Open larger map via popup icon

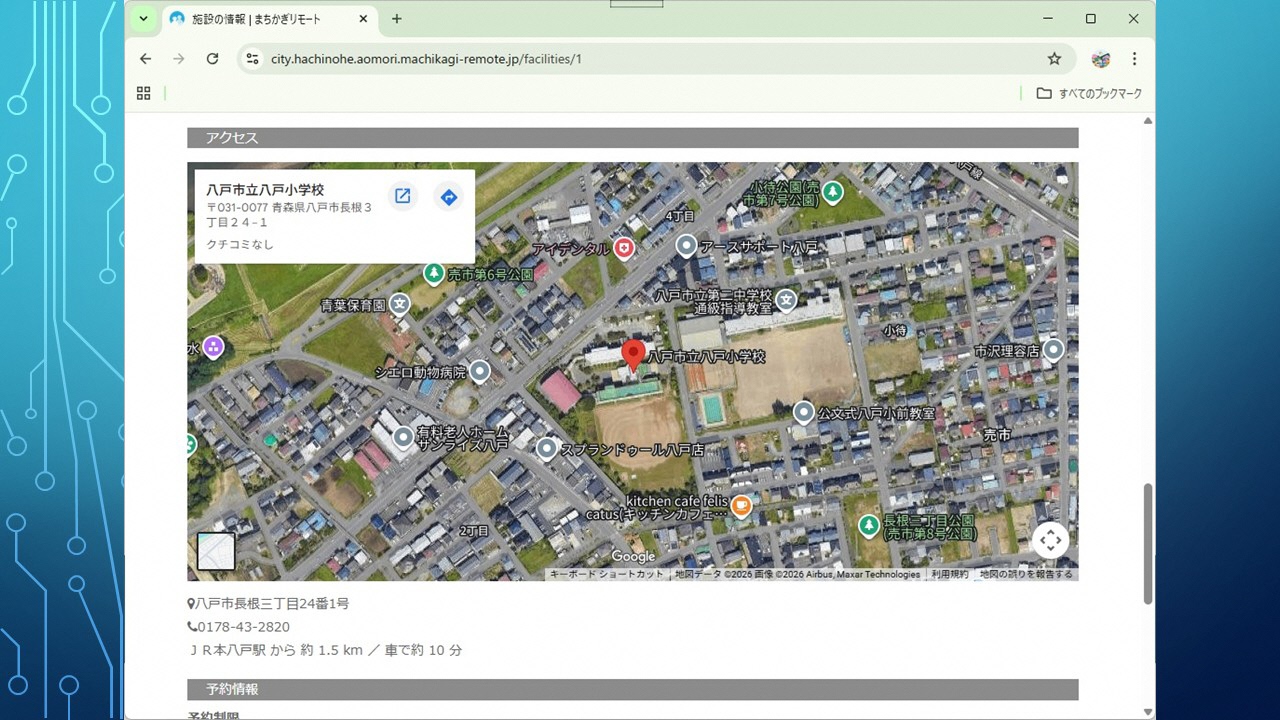point(402,196)
